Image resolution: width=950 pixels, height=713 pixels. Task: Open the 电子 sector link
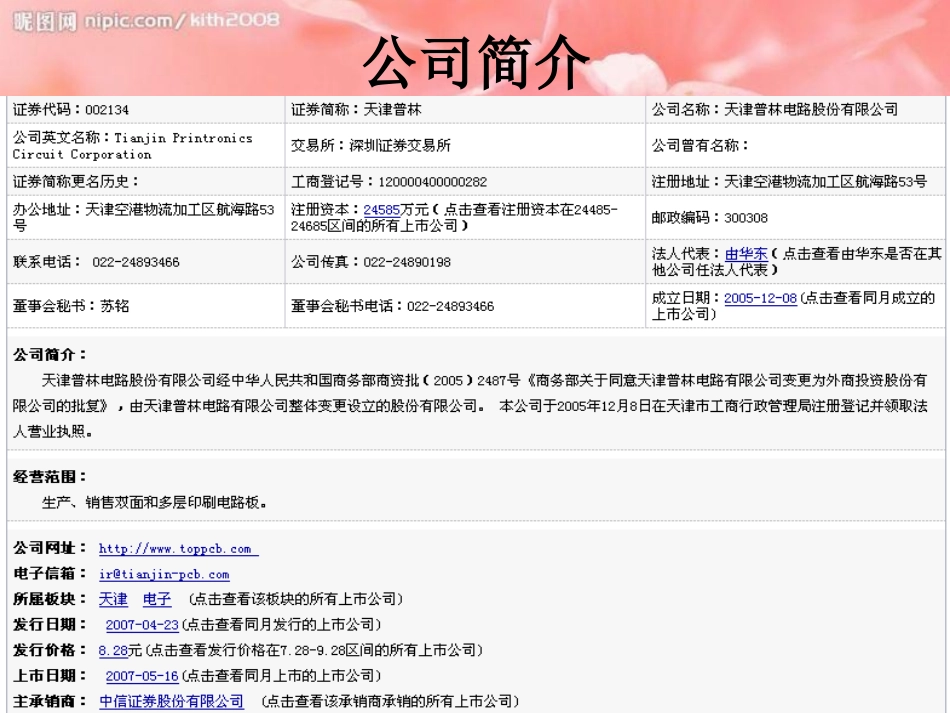click(x=157, y=600)
